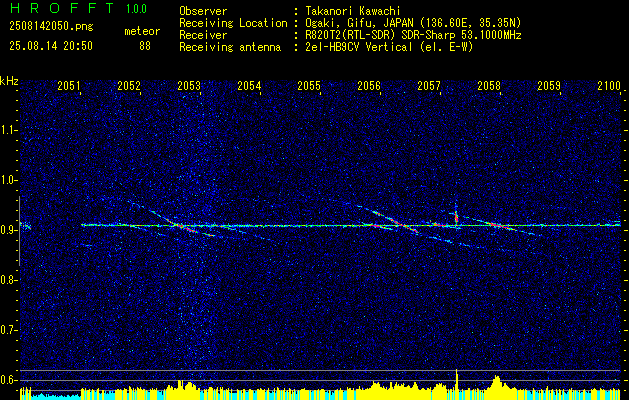
Task: Click the location text Ogaki, Gifu, JAPAN
Action: (359, 23)
